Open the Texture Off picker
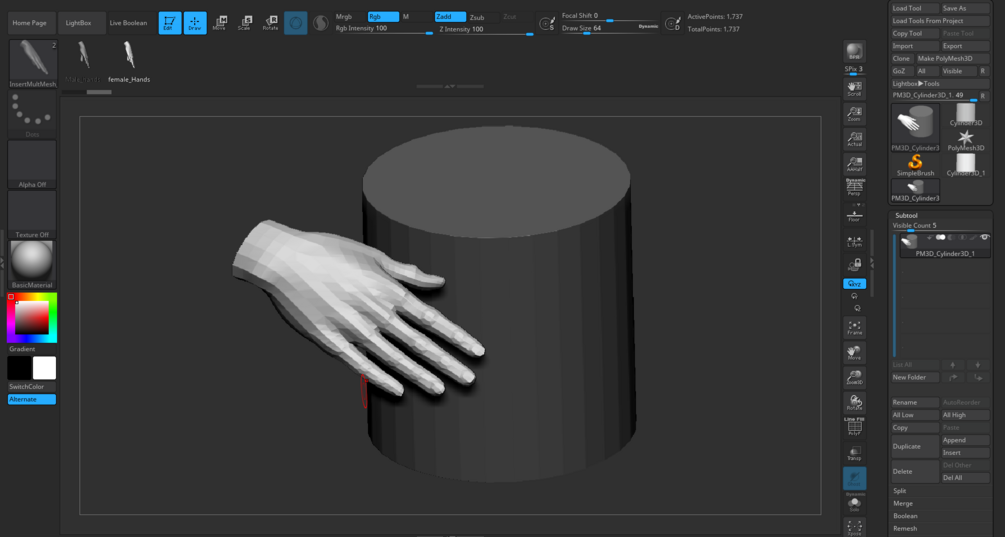The image size is (1005, 537). click(x=32, y=214)
